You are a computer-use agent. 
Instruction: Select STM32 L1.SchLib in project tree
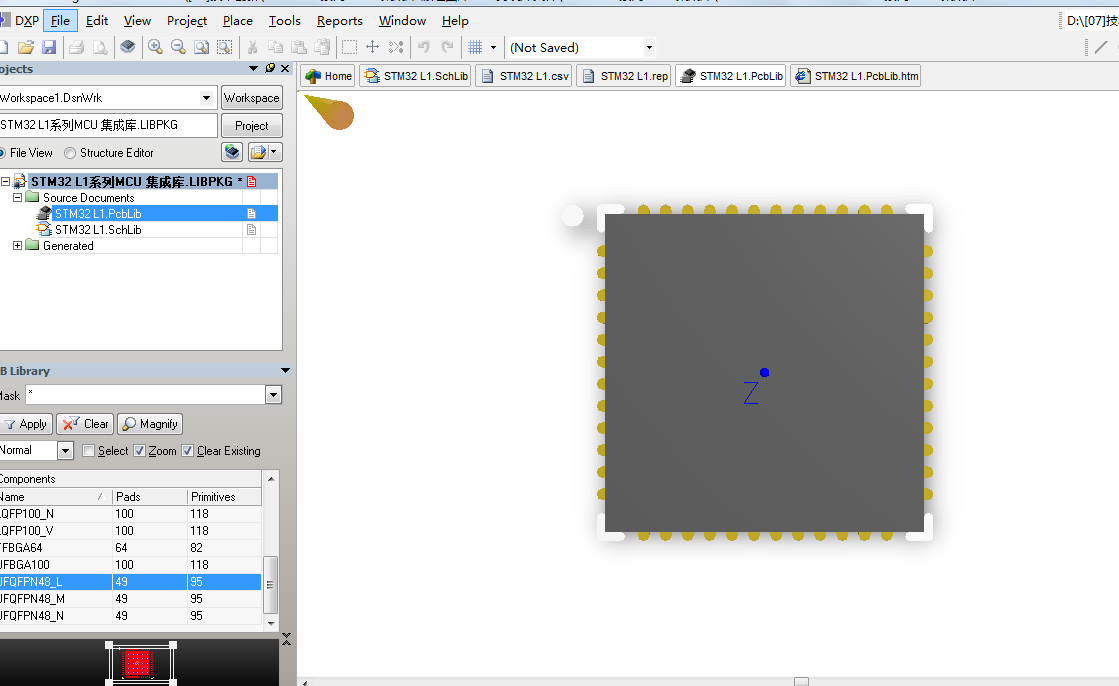[98, 230]
